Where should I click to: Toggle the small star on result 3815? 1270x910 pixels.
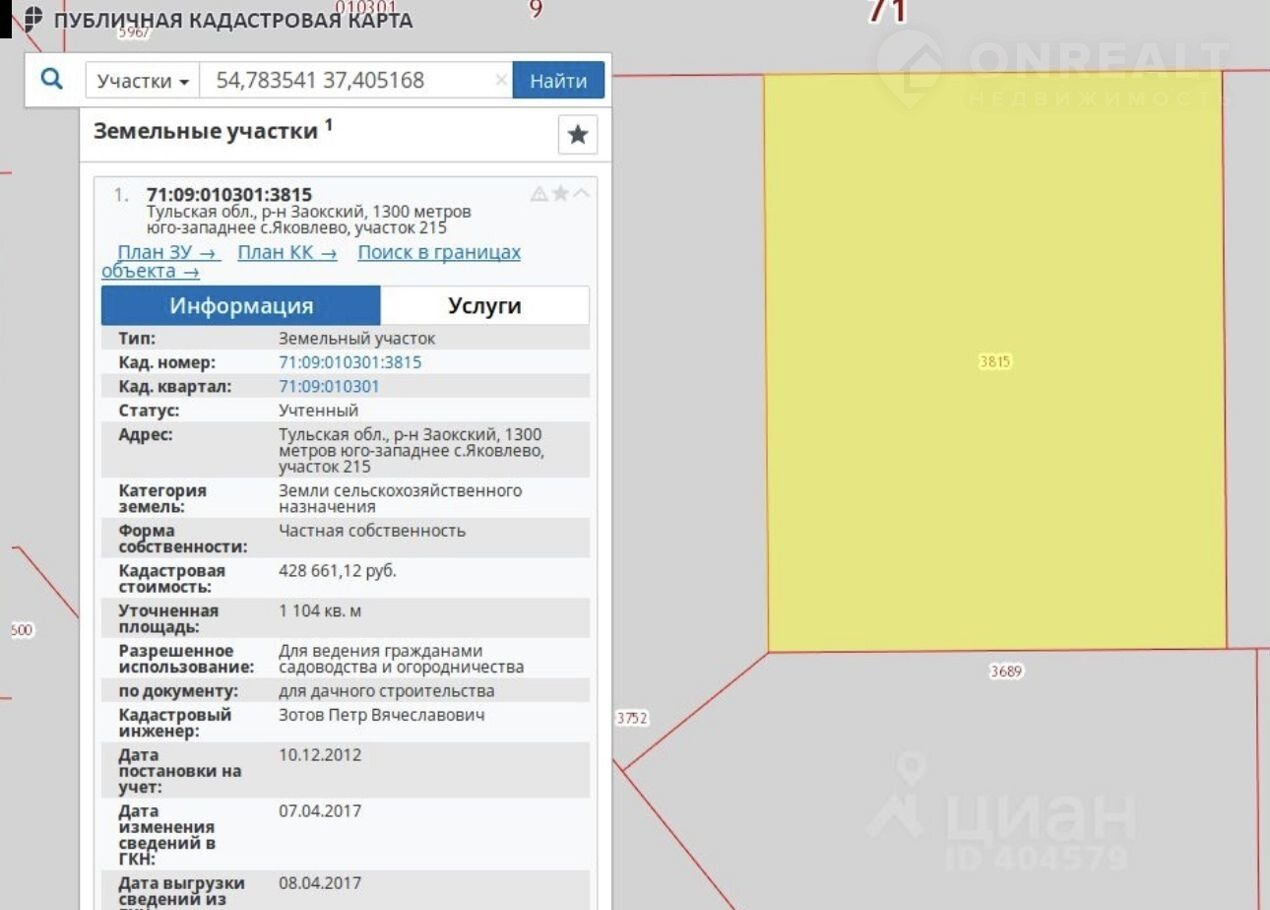[560, 194]
